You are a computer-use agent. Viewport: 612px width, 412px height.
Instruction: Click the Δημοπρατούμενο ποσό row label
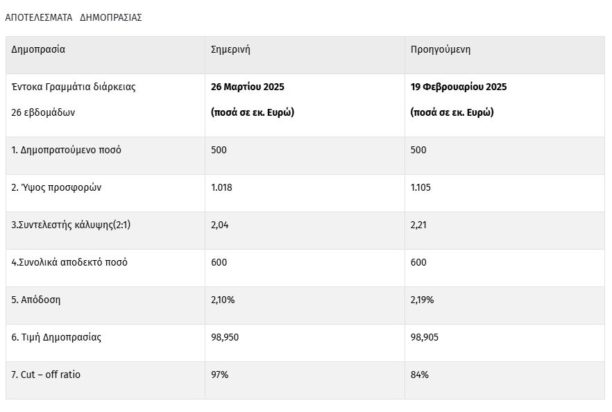click(66, 150)
